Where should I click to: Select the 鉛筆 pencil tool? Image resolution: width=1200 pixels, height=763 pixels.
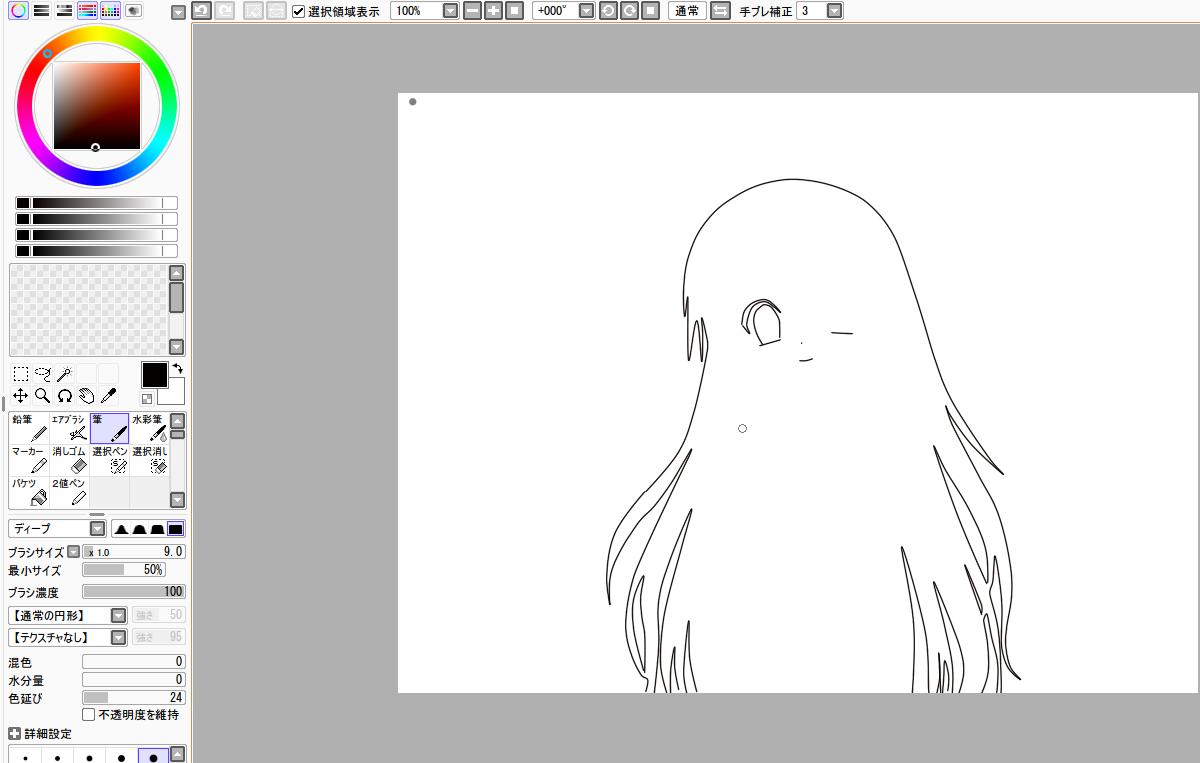coord(29,428)
